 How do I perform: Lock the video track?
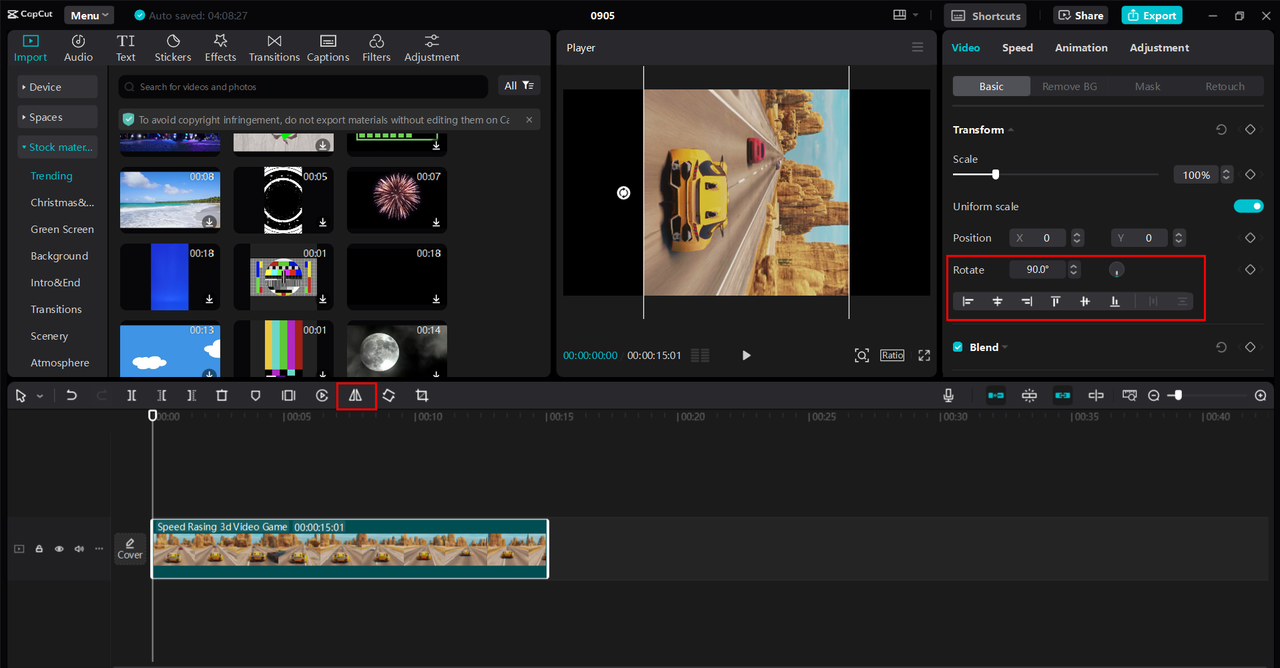click(x=39, y=549)
